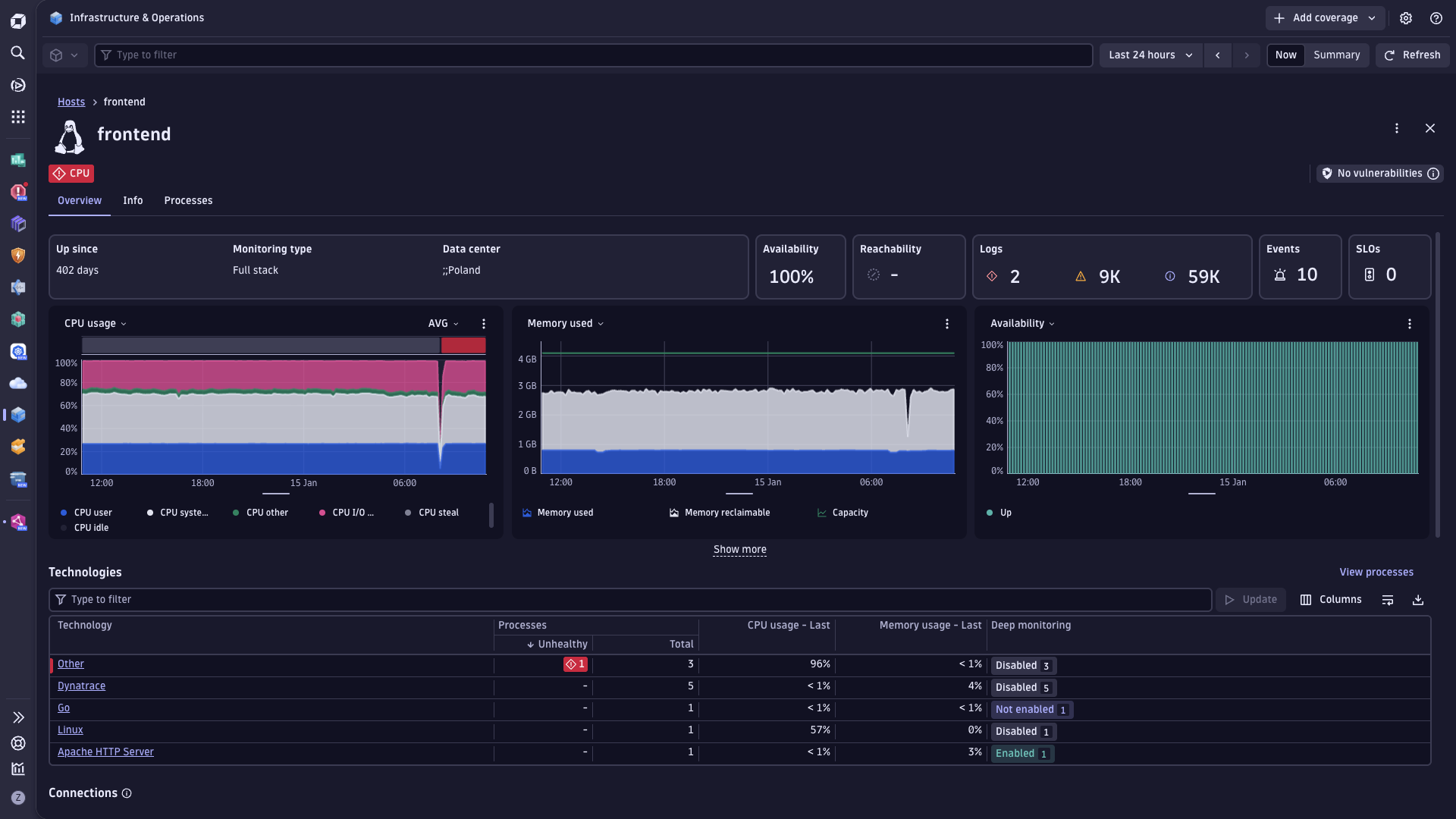Expand the left sidebar navigation
1456x819 pixels.
(18, 717)
